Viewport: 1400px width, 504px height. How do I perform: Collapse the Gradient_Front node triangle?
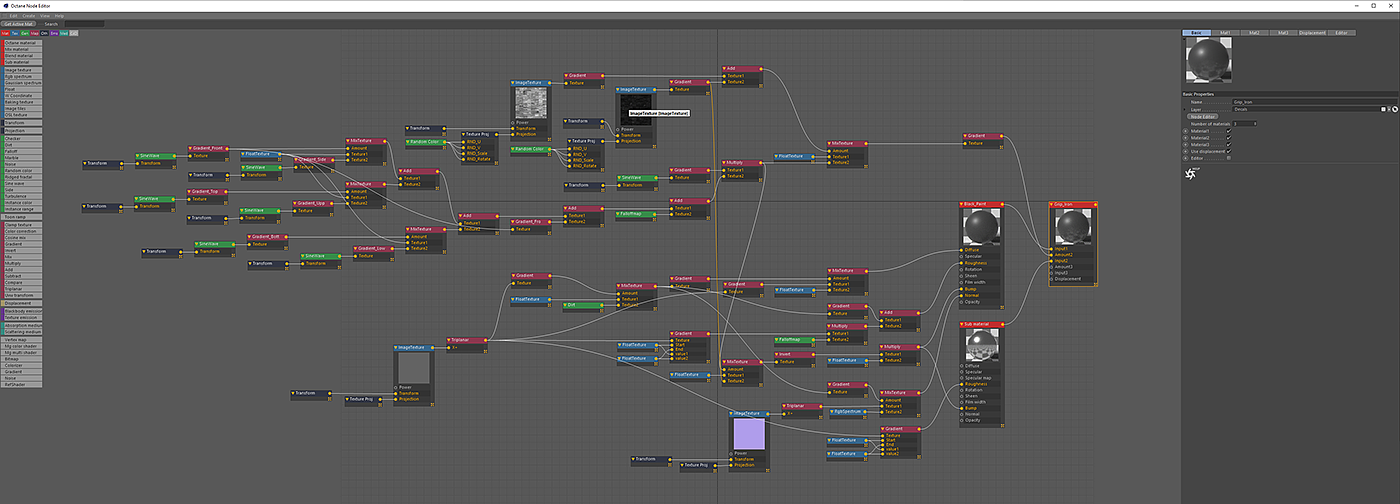(190, 148)
